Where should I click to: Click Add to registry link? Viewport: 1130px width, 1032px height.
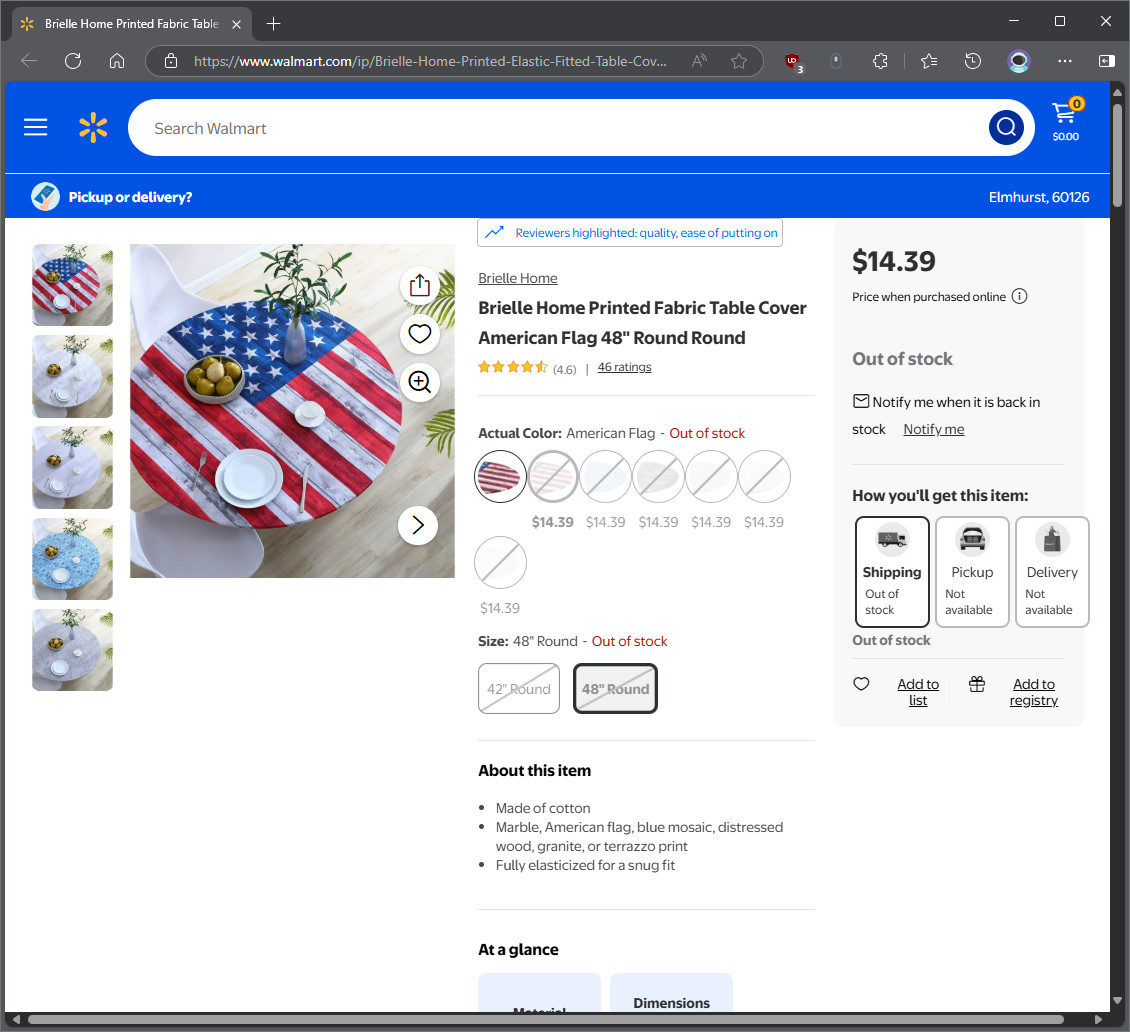click(x=1033, y=692)
